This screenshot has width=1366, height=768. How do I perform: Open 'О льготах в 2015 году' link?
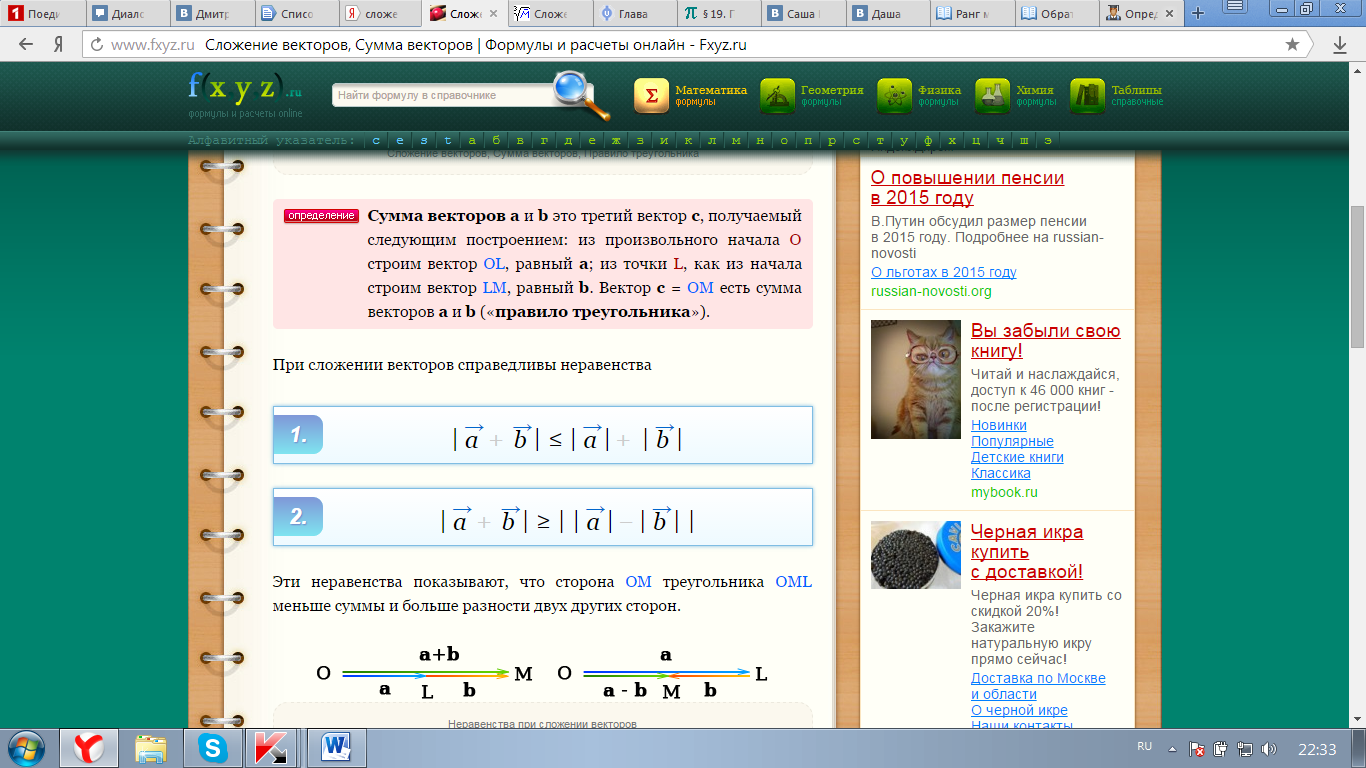coord(943,272)
